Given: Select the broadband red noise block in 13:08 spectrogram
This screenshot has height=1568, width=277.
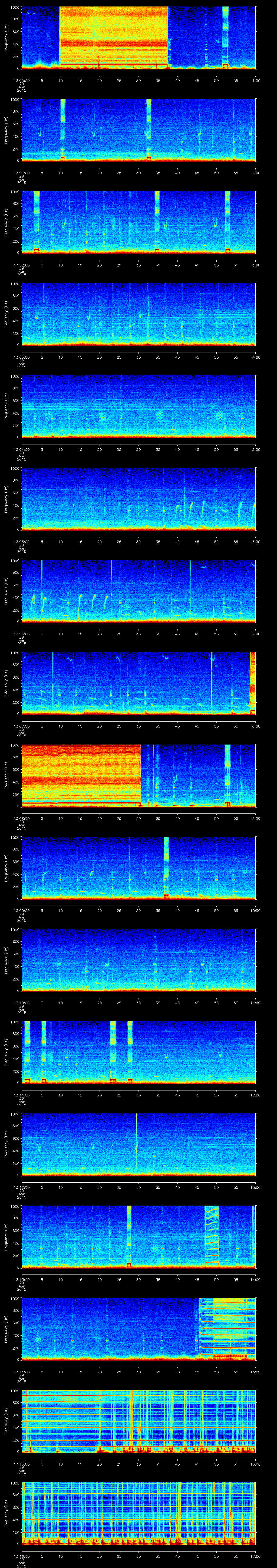Looking at the screenshot, I should point(81,775).
